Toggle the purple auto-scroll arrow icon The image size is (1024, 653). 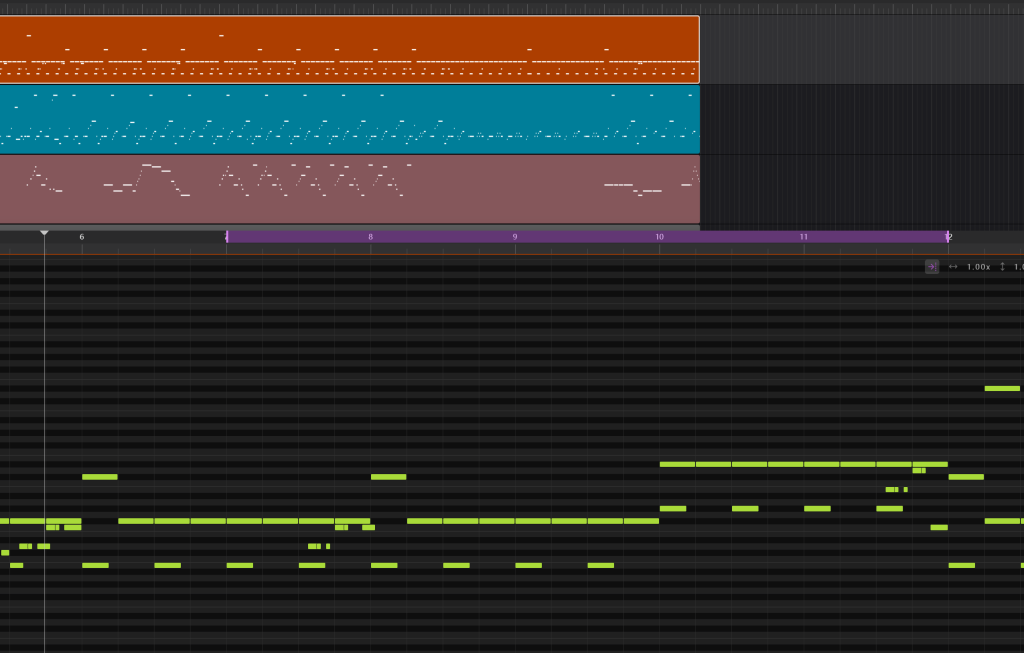(931, 267)
